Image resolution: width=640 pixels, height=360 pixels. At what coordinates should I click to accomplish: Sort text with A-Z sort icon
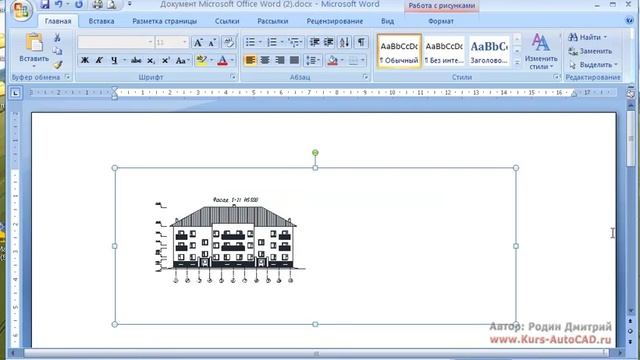(344, 42)
